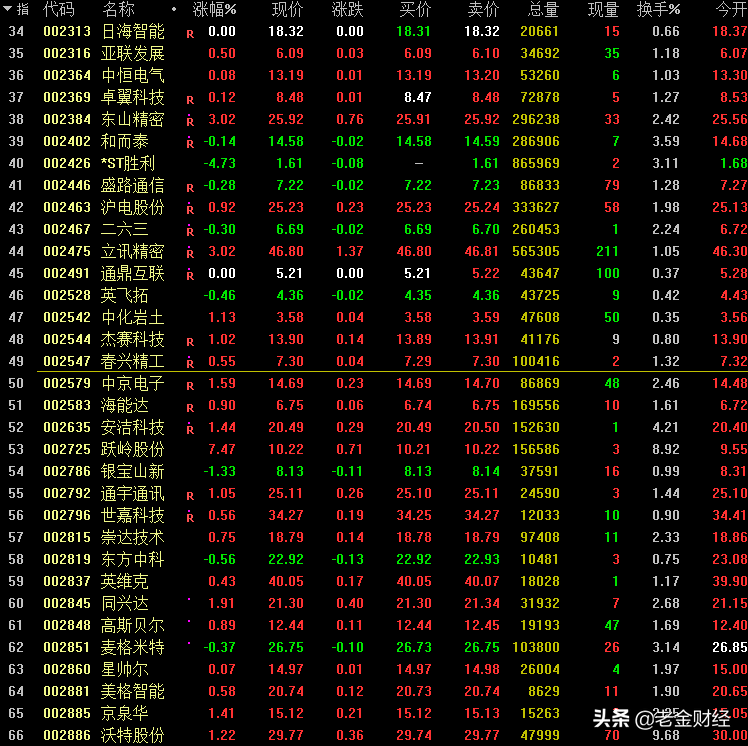Click the R marker on 中京电子 row
Viewport: 748px width, 746px height.
tap(190, 386)
